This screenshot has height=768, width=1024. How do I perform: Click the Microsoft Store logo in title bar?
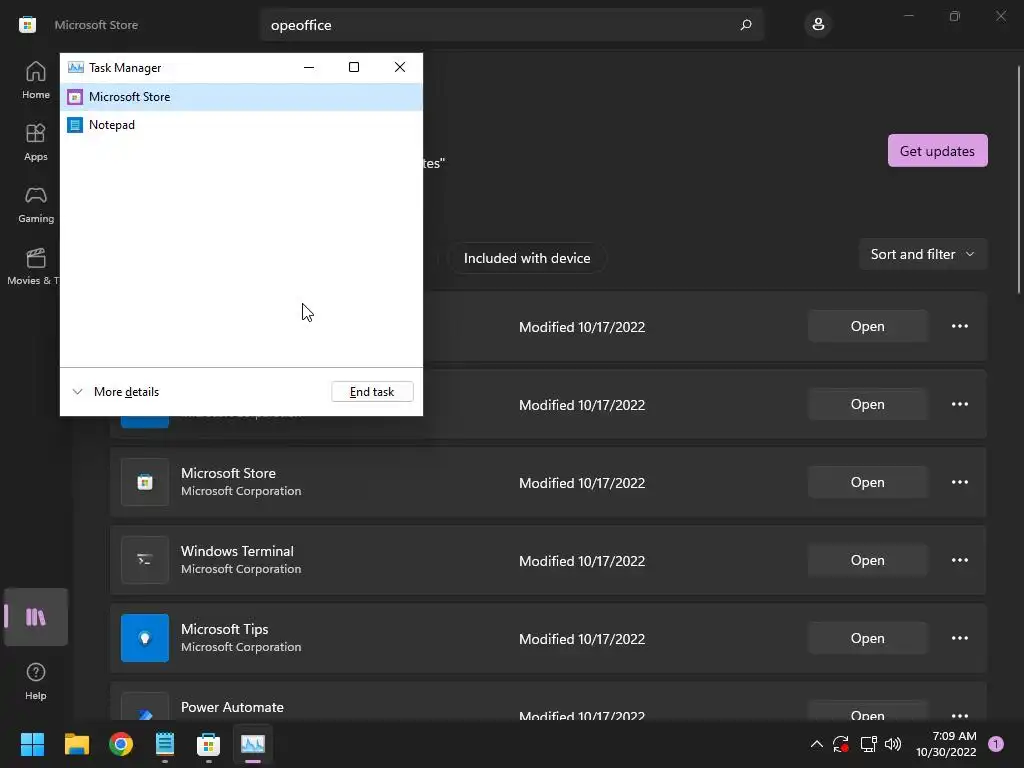pos(27,25)
